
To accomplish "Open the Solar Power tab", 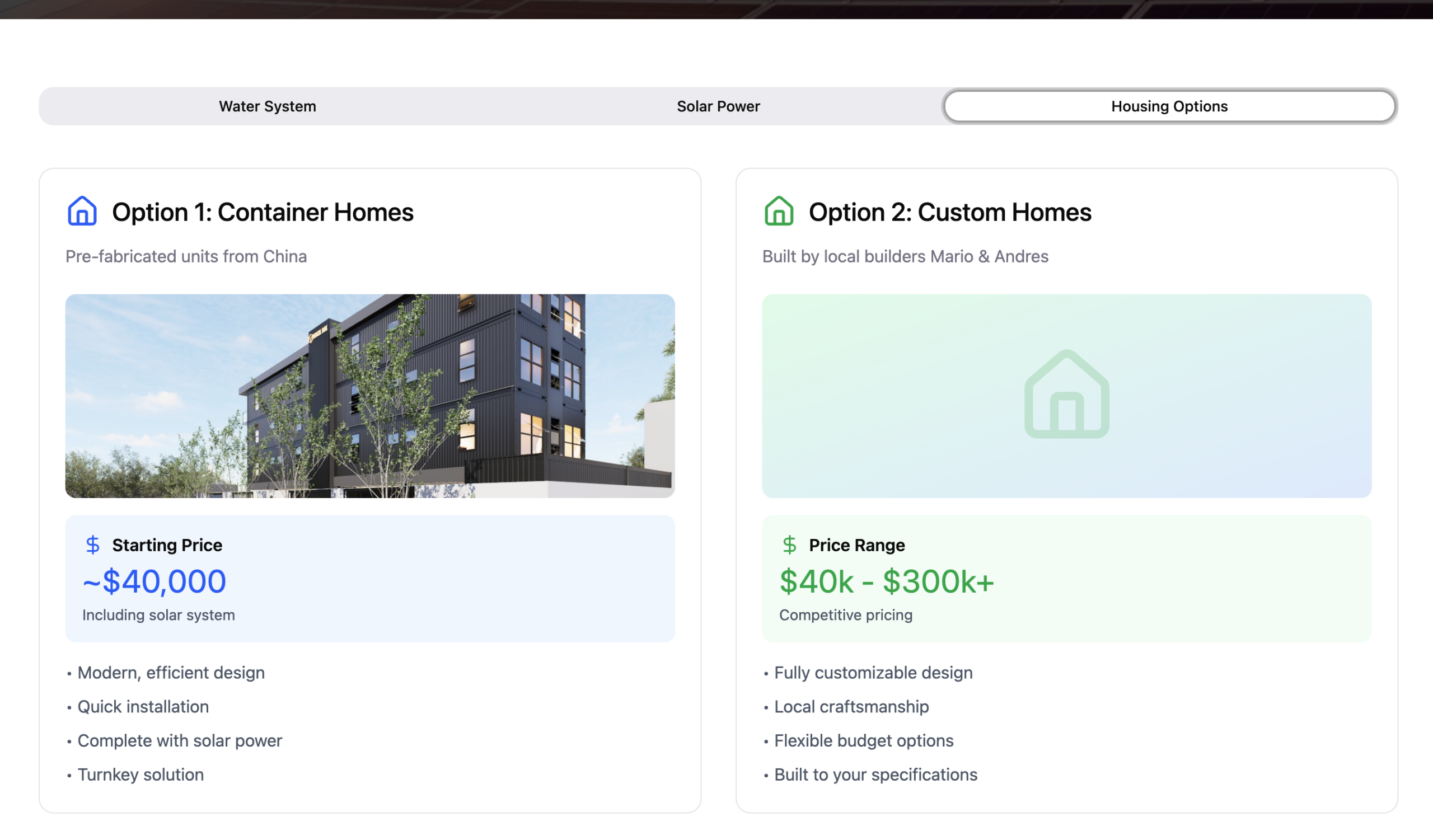I will [718, 106].
